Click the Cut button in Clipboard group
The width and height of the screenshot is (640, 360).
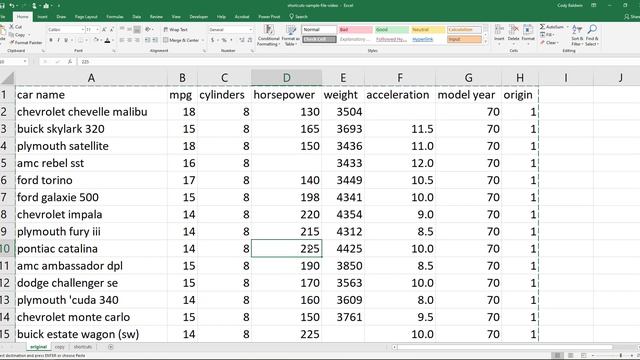click(16, 27)
